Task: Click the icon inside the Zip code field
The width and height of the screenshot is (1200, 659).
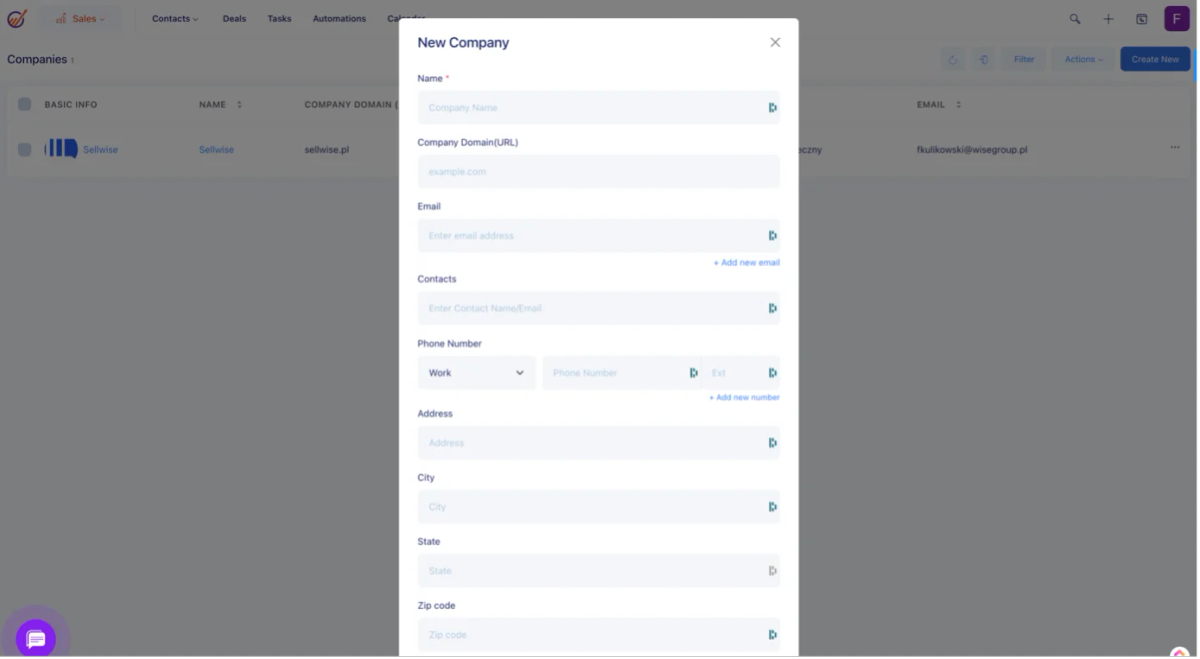Action: click(772, 635)
